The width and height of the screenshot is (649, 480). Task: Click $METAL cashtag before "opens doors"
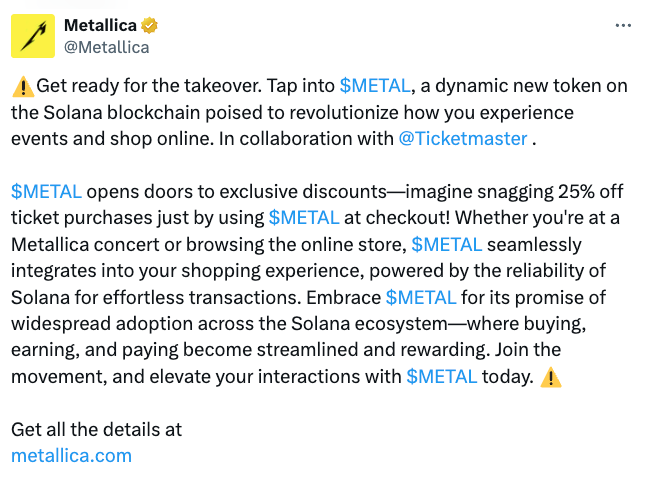(x=46, y=192)
